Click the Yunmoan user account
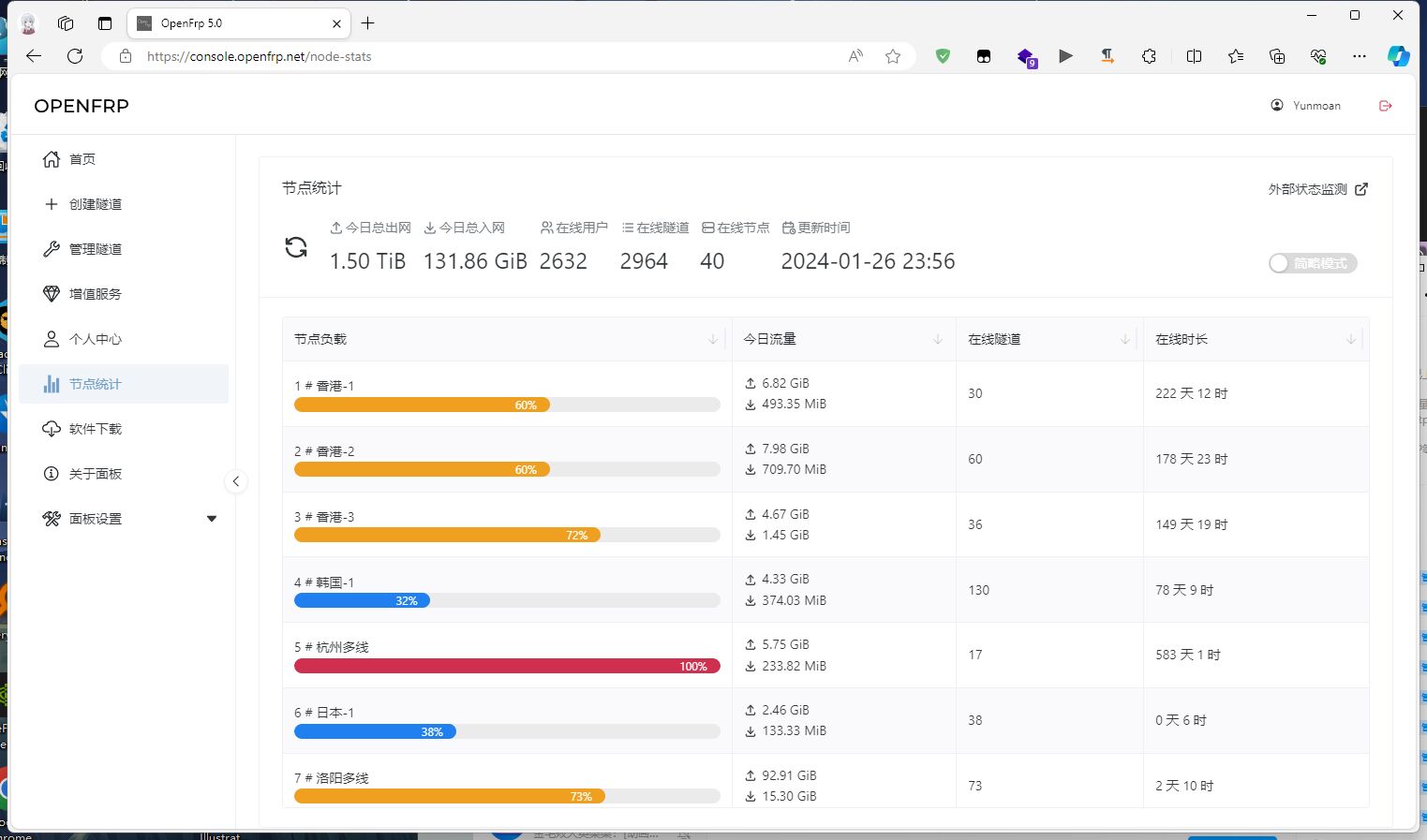 click(x=1306, y=106)
